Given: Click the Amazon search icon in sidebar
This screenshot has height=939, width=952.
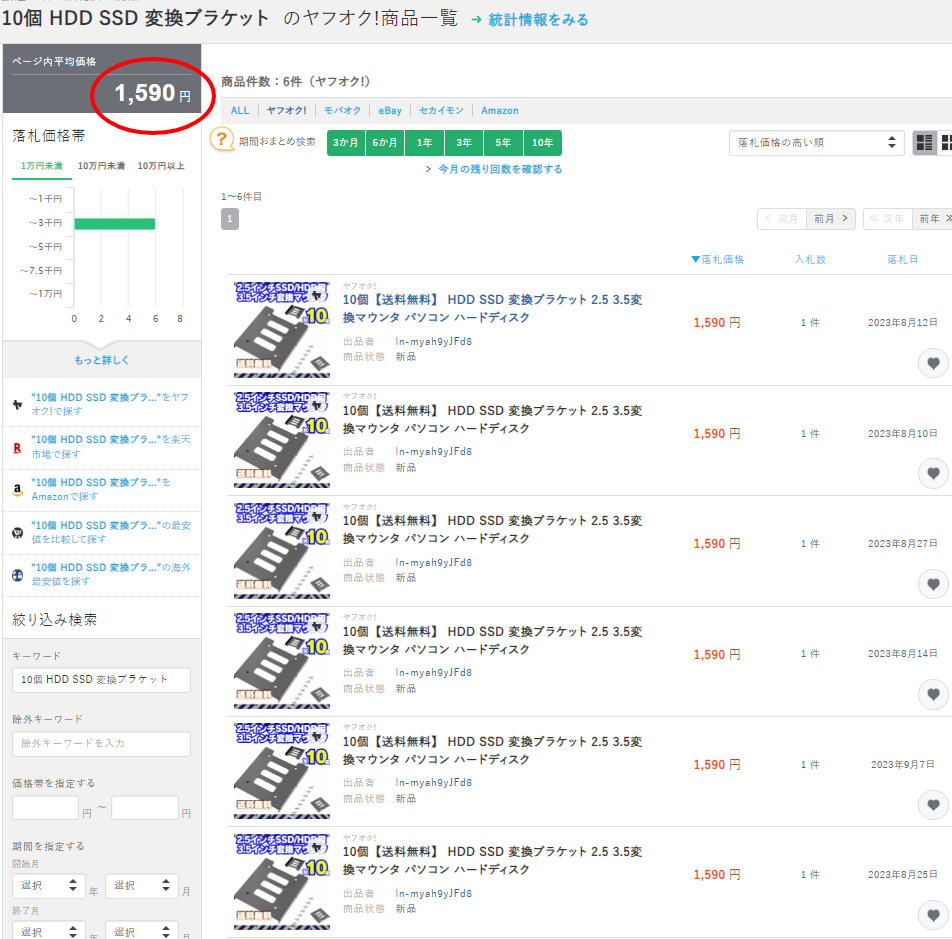Looking at the screenshot, I should [18, 490].
